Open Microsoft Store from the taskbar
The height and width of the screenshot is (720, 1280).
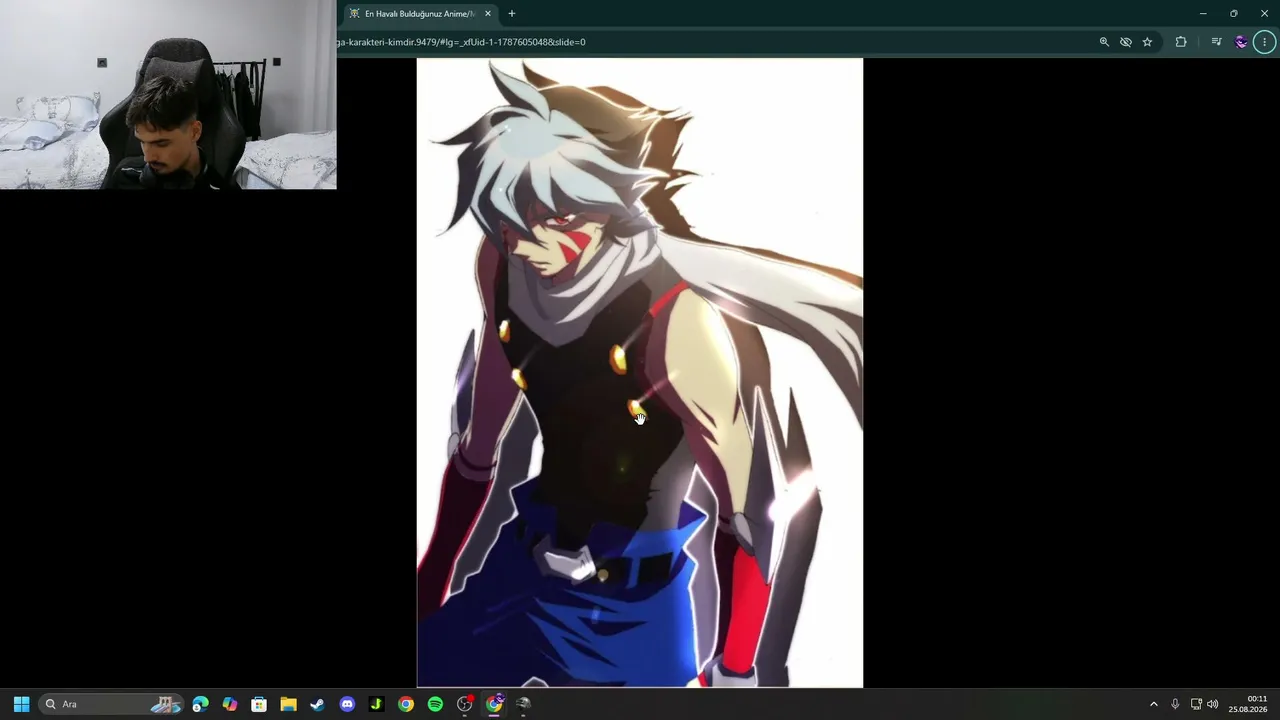259,704
